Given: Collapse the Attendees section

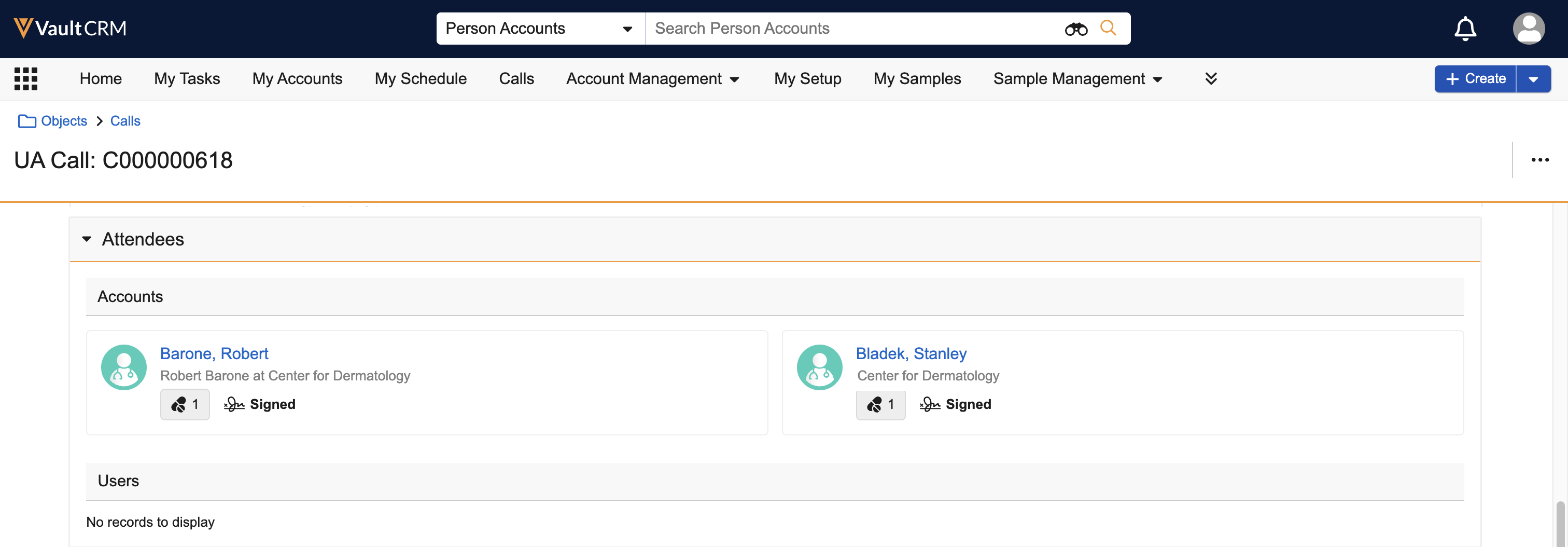Looking at the screenshot, I should [x=87, y=239].
